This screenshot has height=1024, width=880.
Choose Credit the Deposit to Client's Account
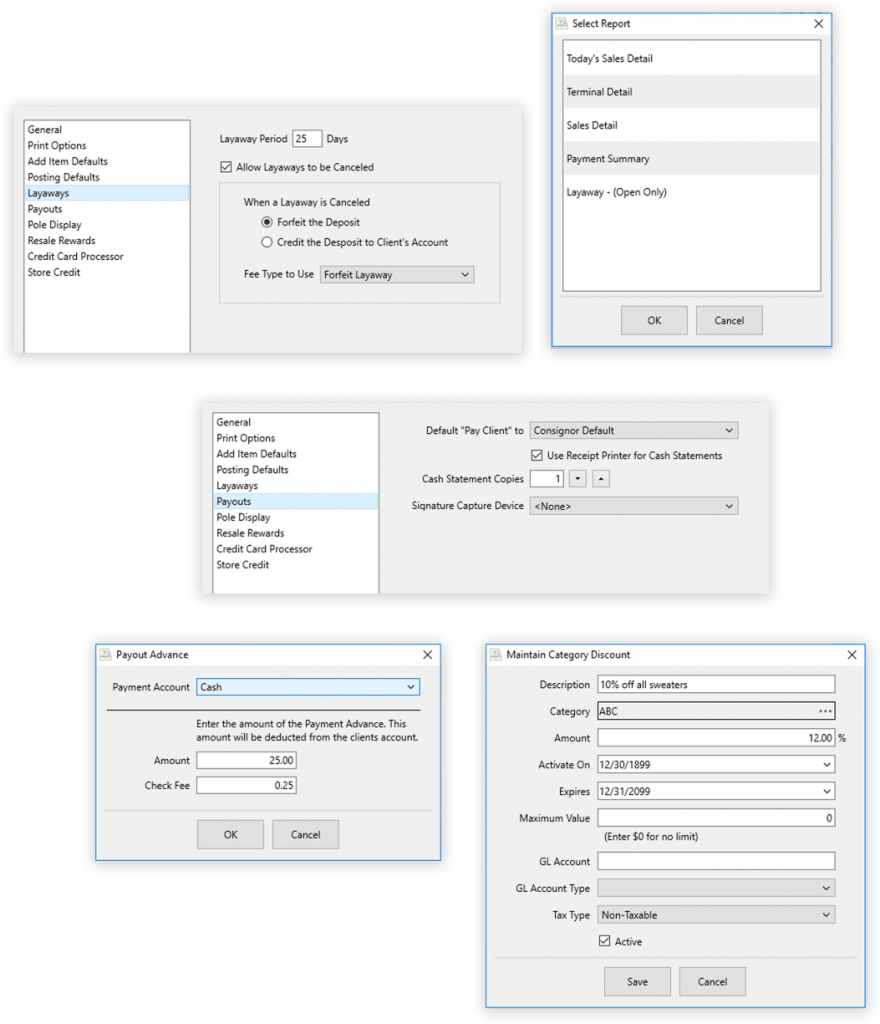coord(267,242)
